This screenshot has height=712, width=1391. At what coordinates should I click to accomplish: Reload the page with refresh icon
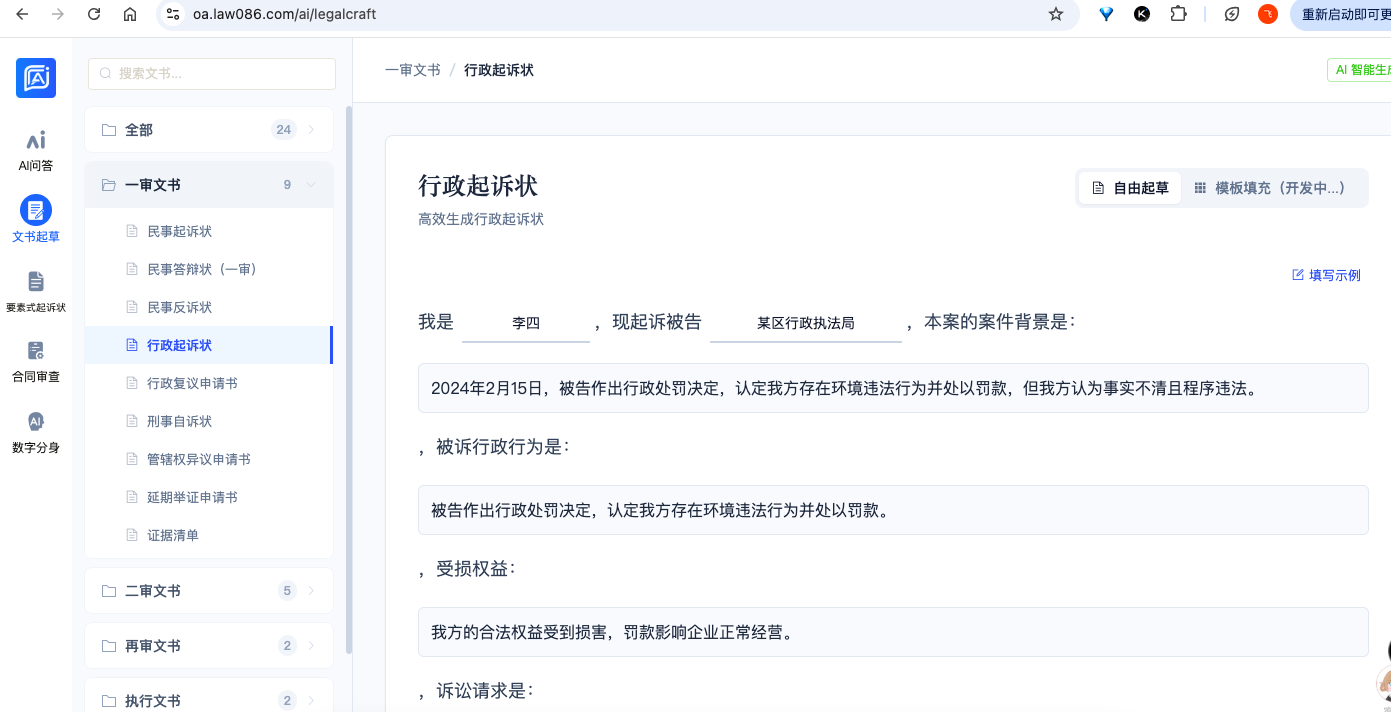tap(94, 14)
